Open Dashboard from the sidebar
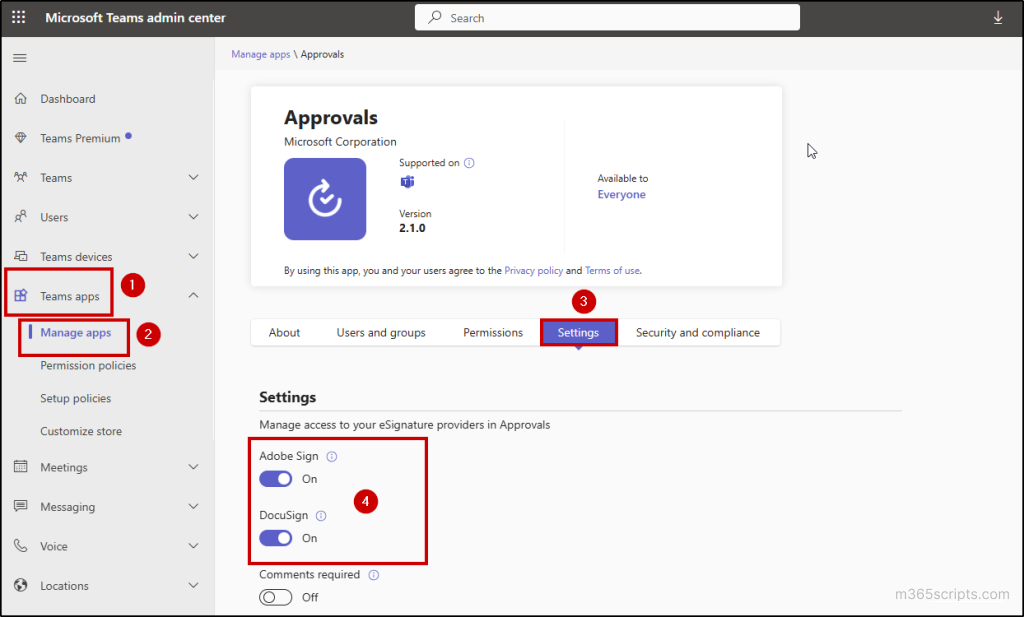1024x617 pixels. tap(68, 99)
